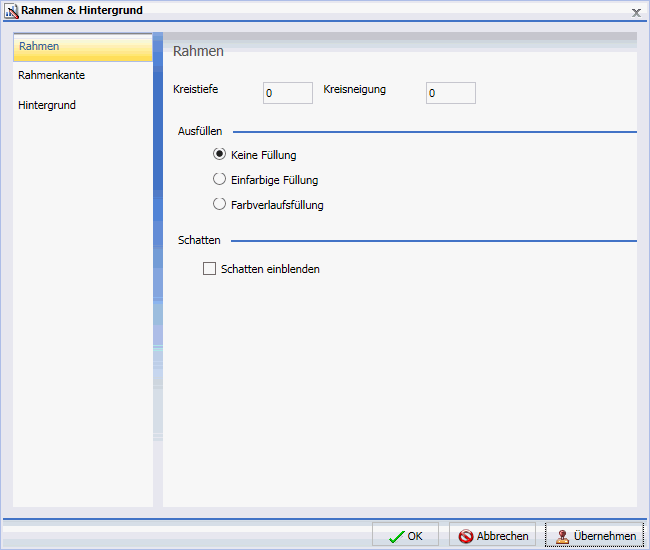Select the Keine Füllung radio button

click(x=219, y=154)
